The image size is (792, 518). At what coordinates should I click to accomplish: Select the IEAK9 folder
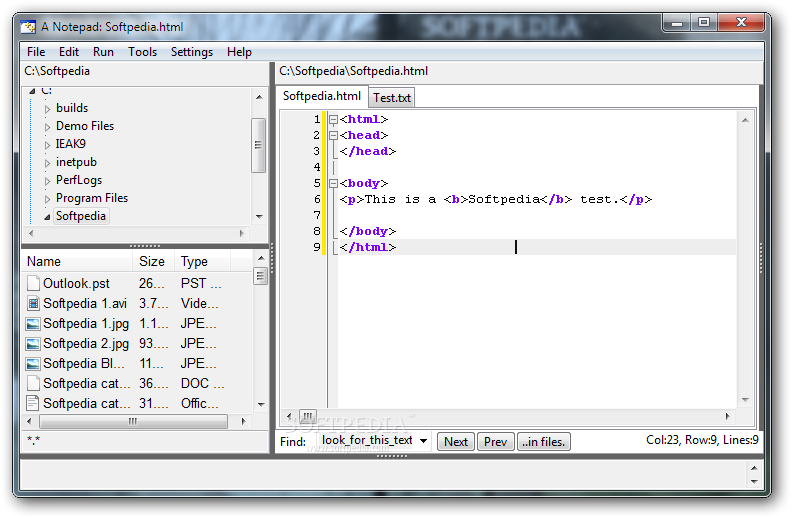tap(70, 144)
